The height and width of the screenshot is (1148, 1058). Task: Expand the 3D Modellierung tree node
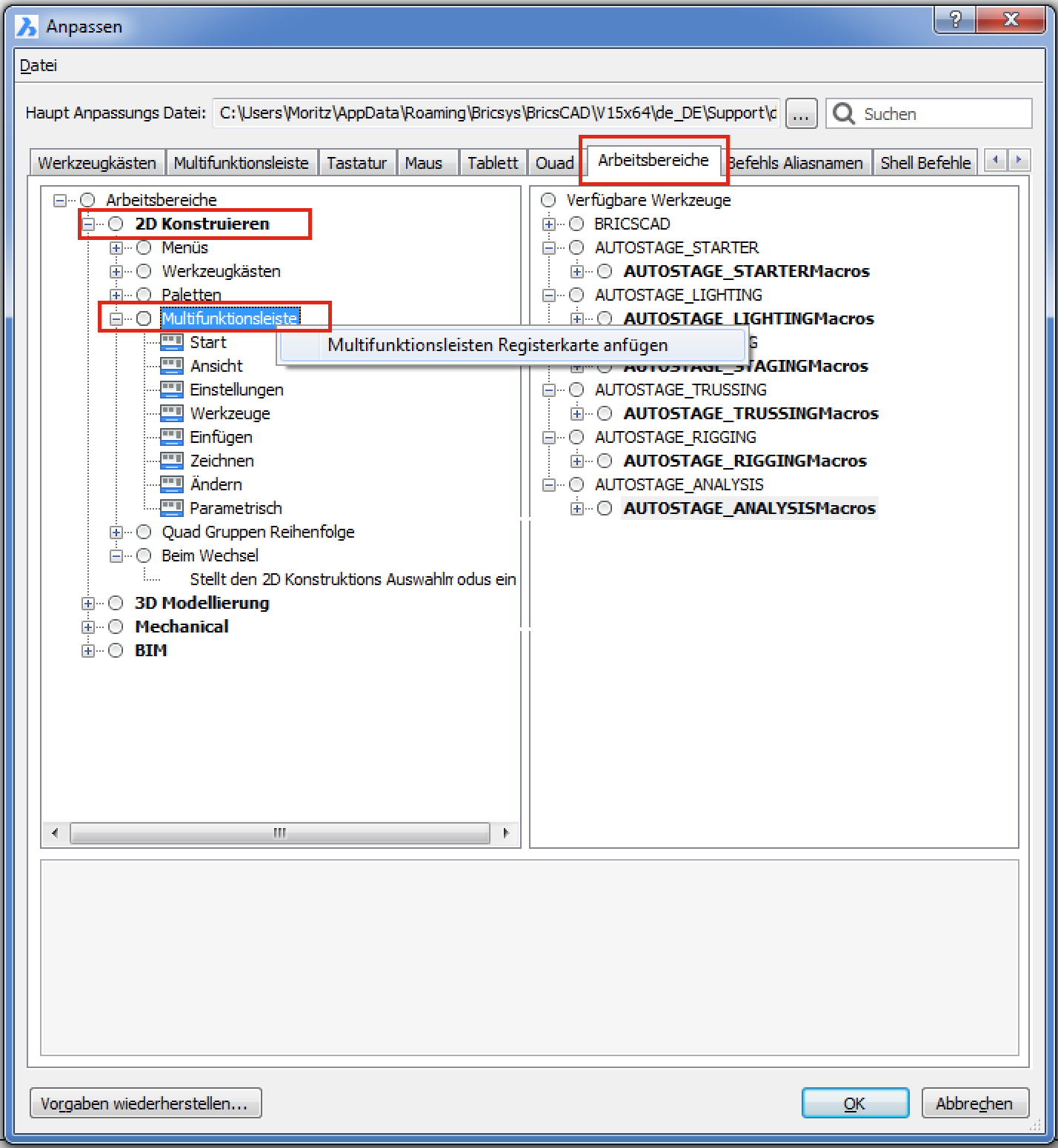tap(88, 602)
